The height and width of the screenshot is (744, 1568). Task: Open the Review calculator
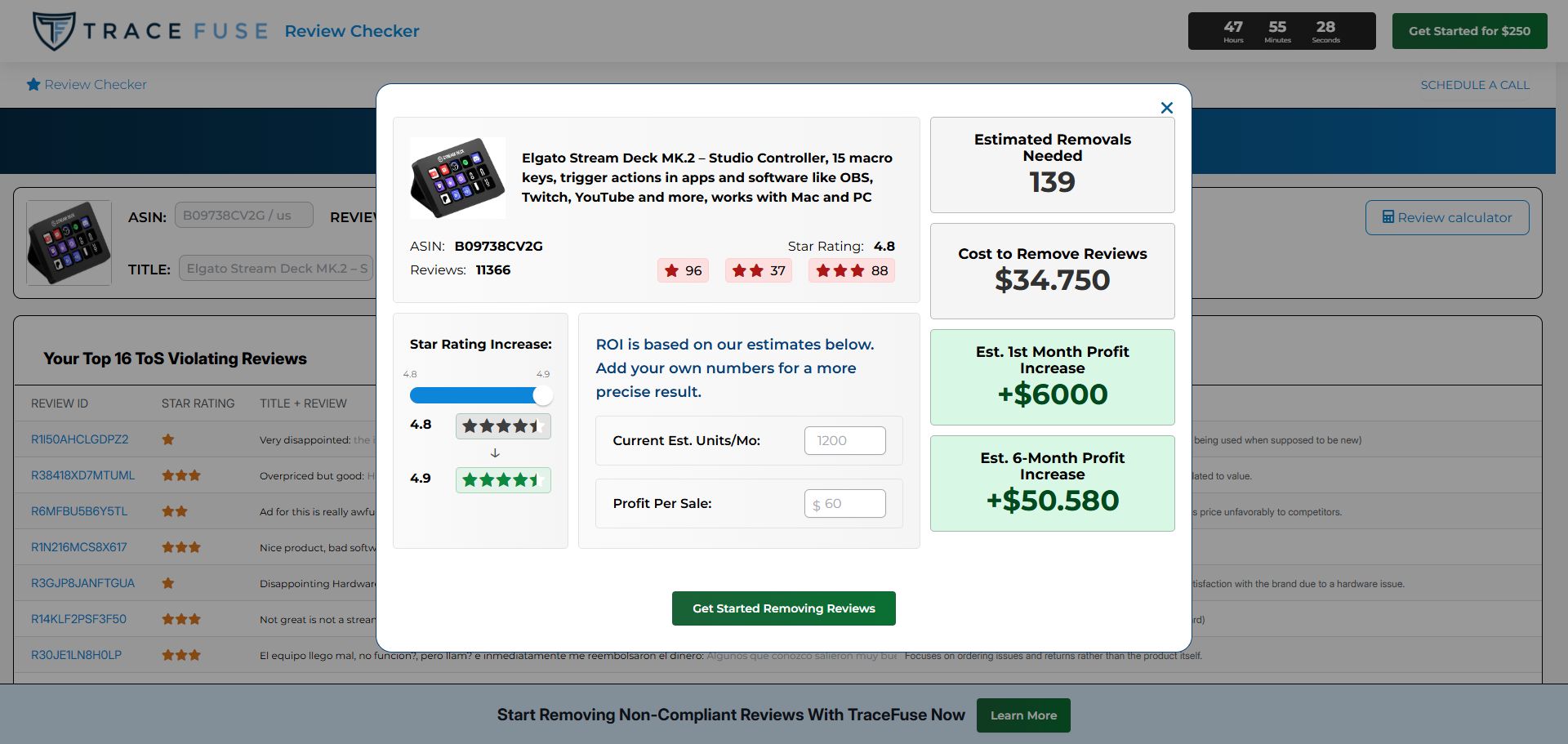click(x=1447, y=217)
